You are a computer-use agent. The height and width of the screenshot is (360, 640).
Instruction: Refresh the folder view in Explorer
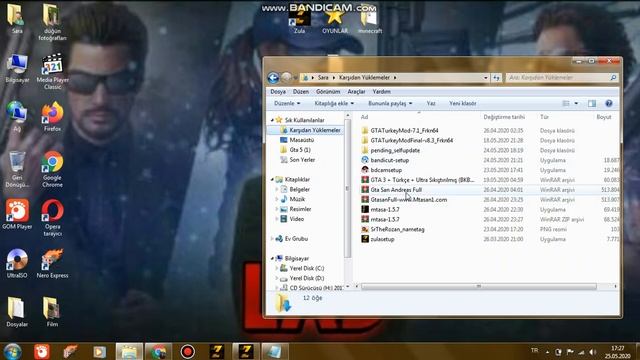pos(496,77)
